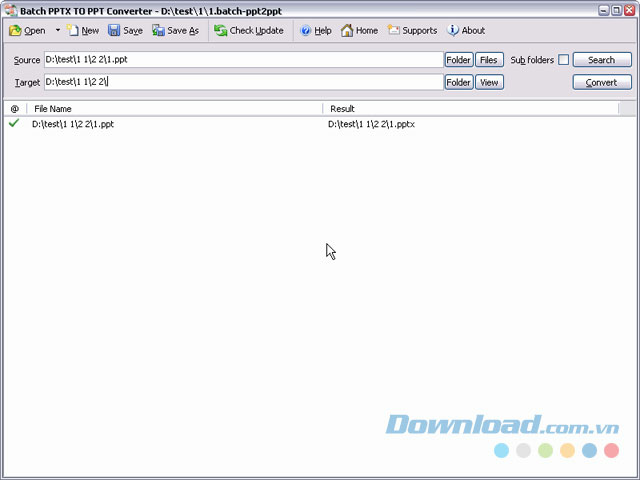Image resolution: width=640 pixels, height=480 pixels.
Task: Start conversion with Convert button
Action: (602, 82)
